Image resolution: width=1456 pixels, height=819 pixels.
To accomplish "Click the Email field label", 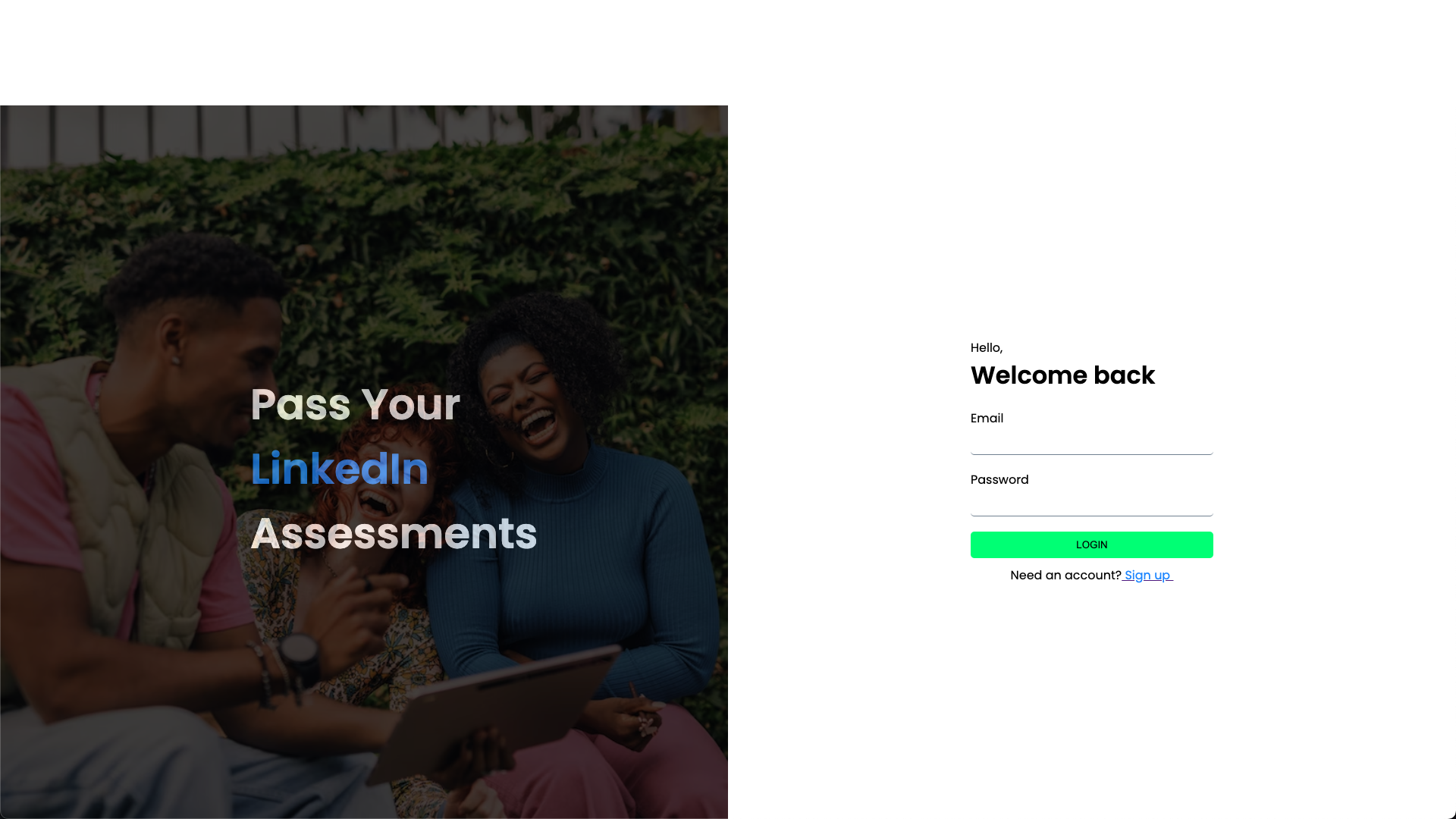I will click(x=987, y=419).
